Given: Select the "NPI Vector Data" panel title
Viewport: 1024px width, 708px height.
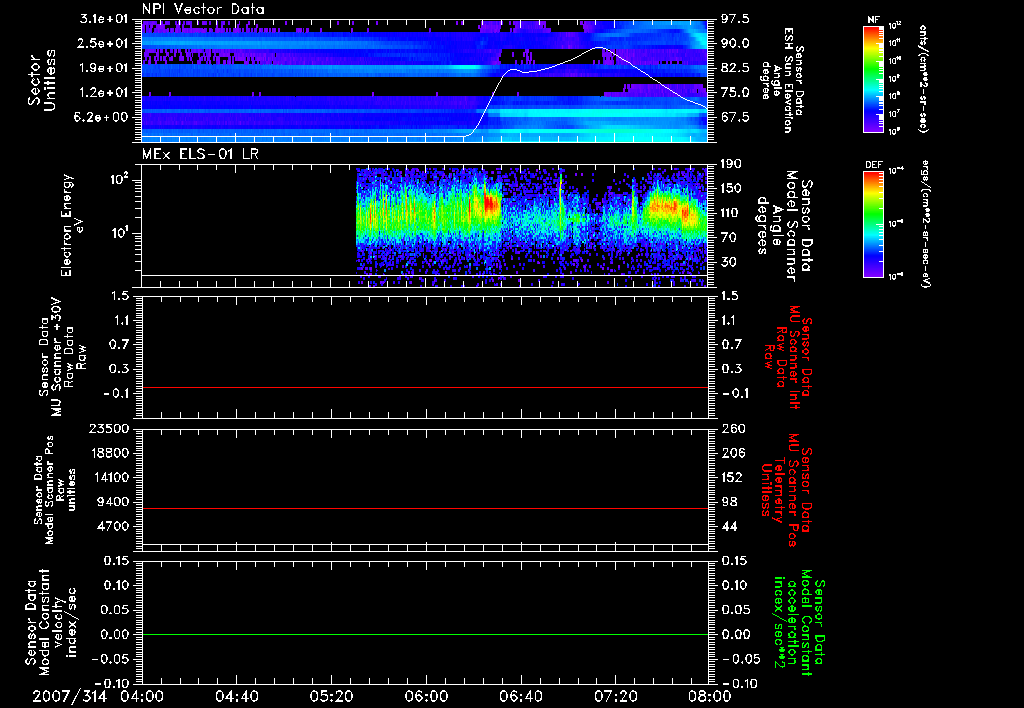Looking at the screenshot, I should point(203,9).
